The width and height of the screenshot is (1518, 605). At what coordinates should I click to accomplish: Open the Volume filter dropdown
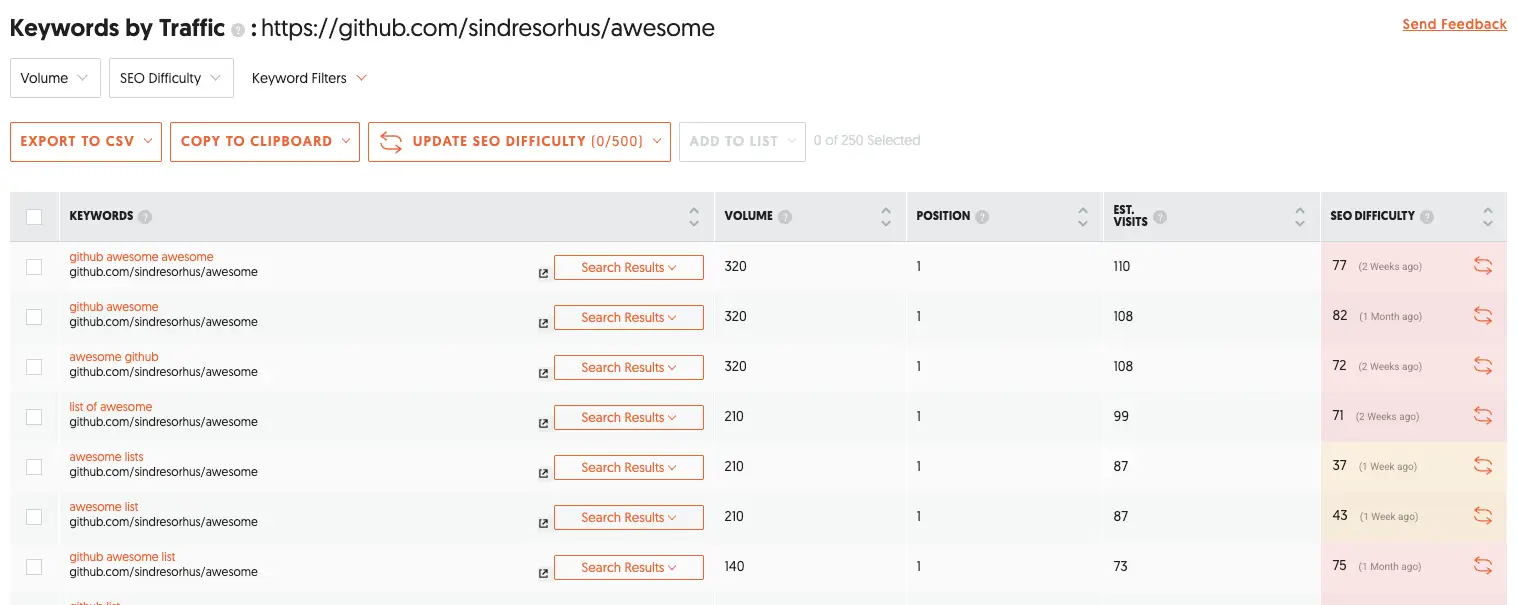[x=55, y=78]
